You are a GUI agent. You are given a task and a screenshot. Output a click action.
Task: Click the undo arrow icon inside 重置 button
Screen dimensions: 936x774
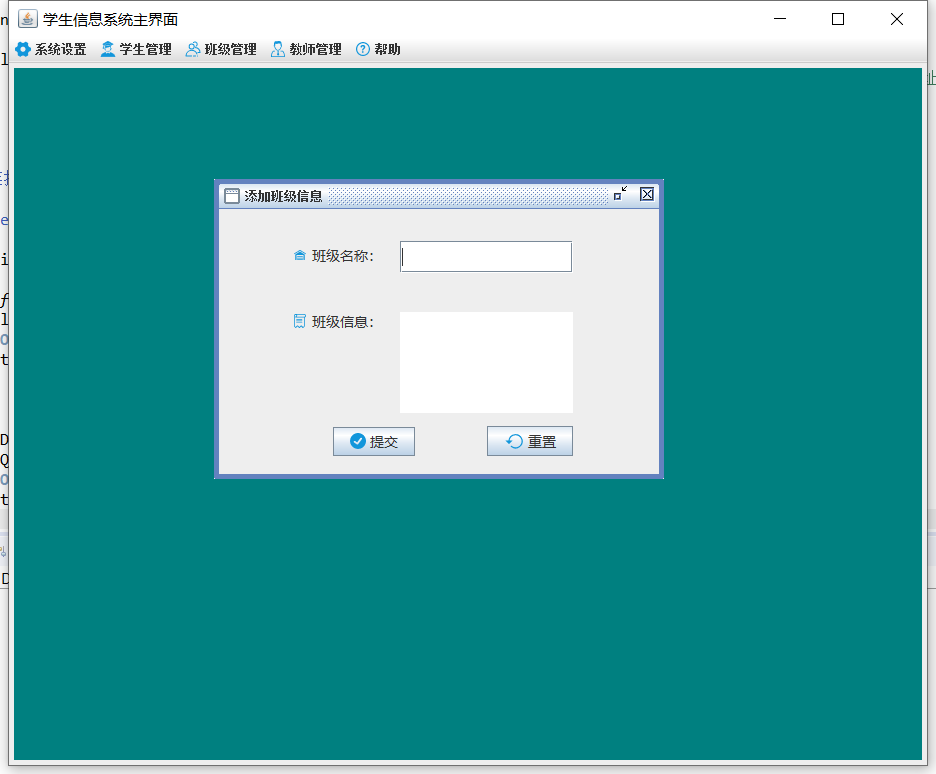513,440
